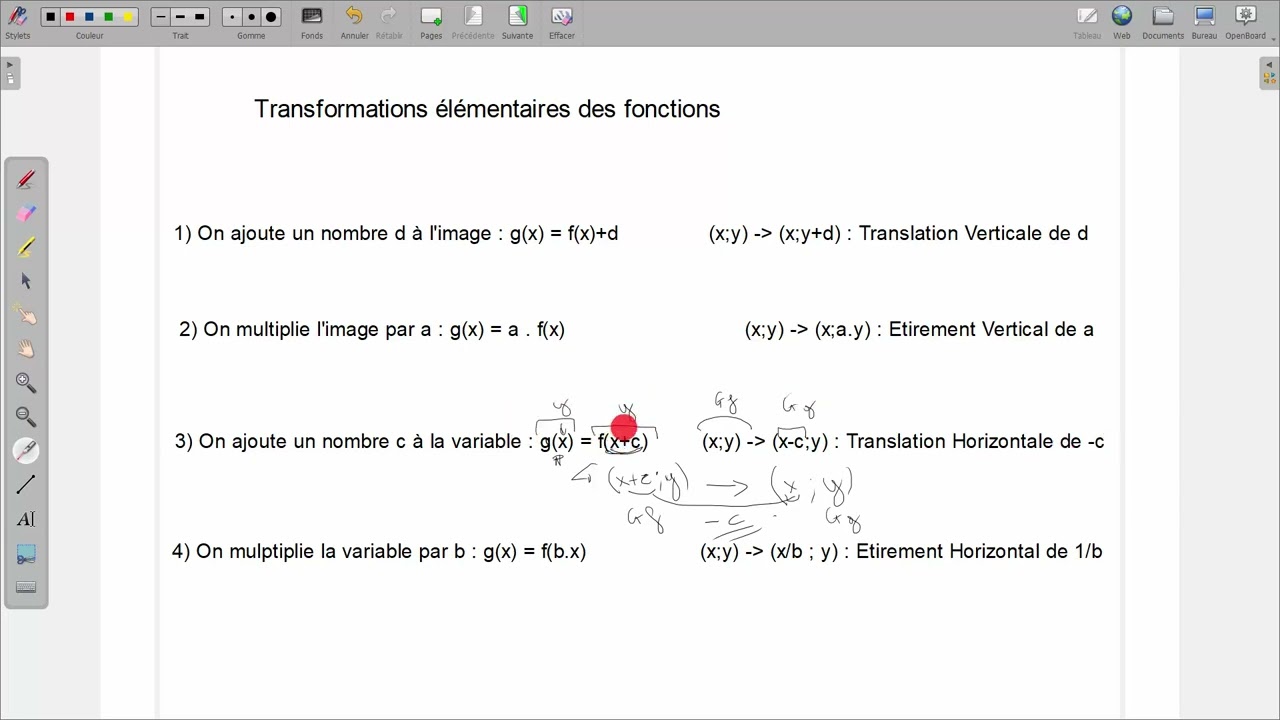Click the Rétablir redo arrow

[x=389, y=21]
